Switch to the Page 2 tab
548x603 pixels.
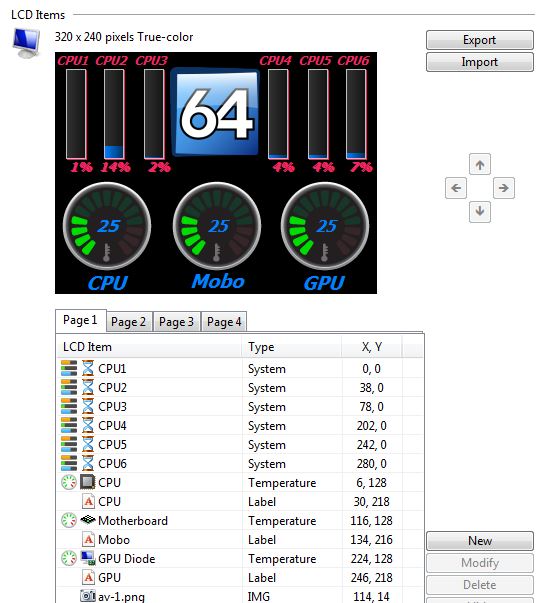[128, 322]
